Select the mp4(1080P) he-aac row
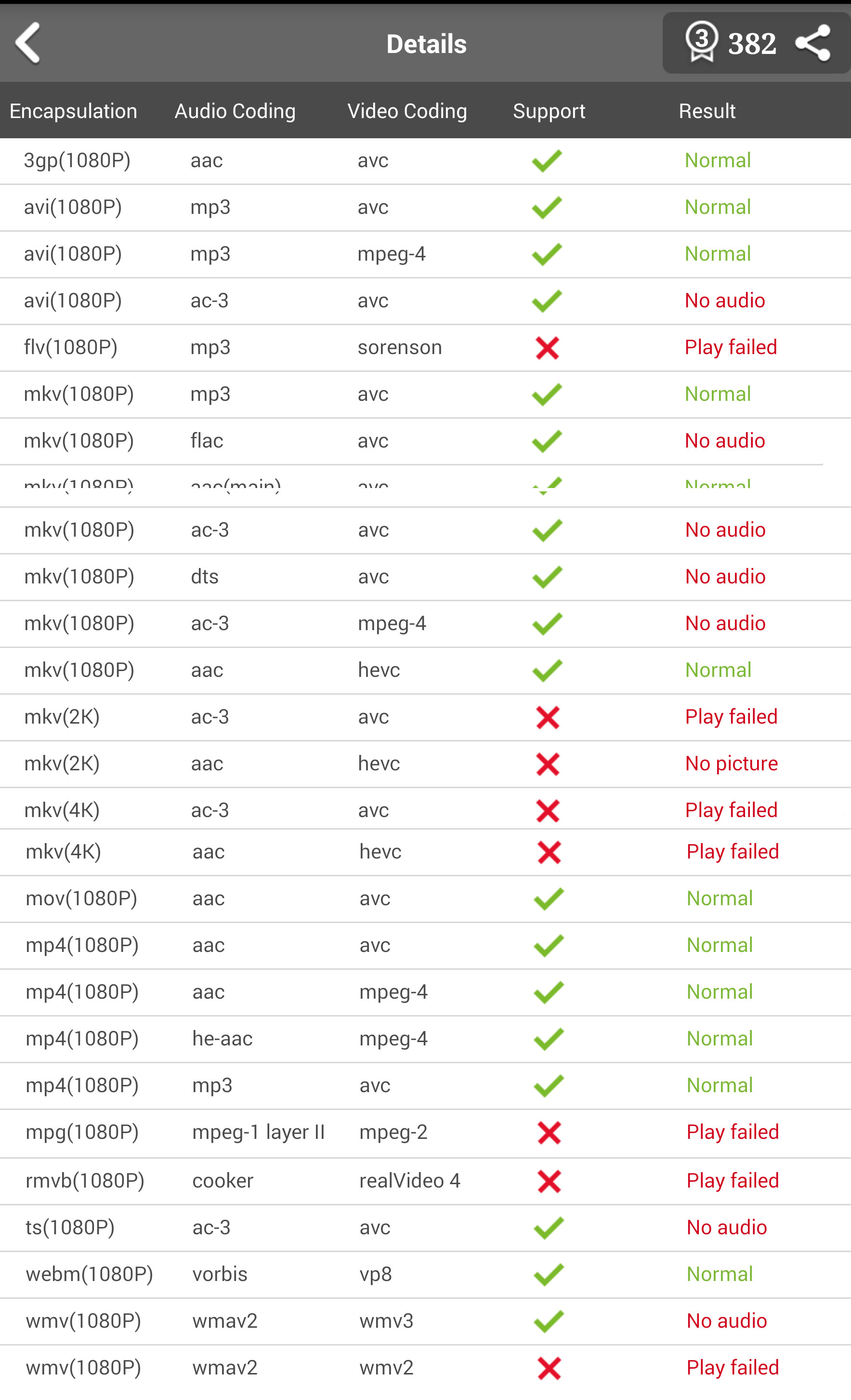The image size is (851, 1400). [426, 1039]
